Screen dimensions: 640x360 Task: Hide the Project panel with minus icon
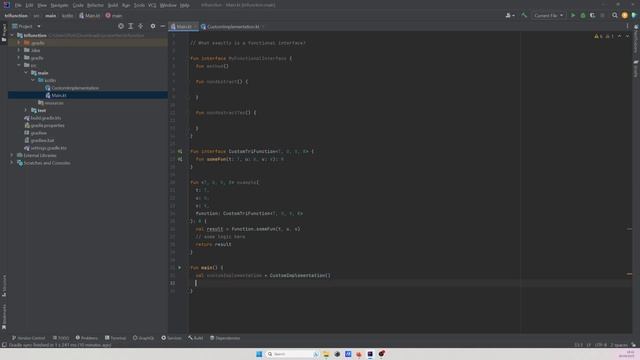[162, 26]
